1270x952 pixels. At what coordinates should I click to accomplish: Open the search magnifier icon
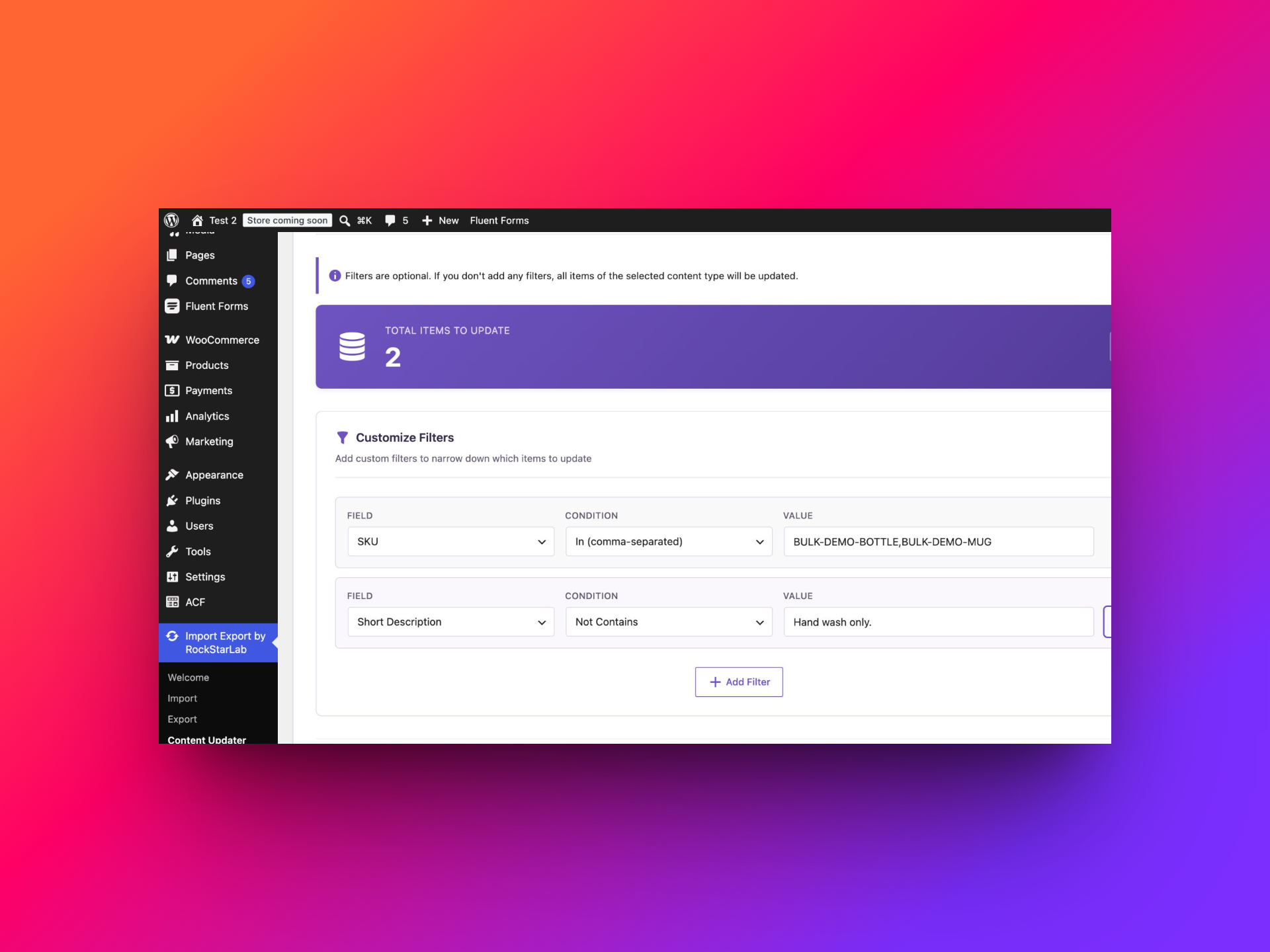[x=345, y=220]
